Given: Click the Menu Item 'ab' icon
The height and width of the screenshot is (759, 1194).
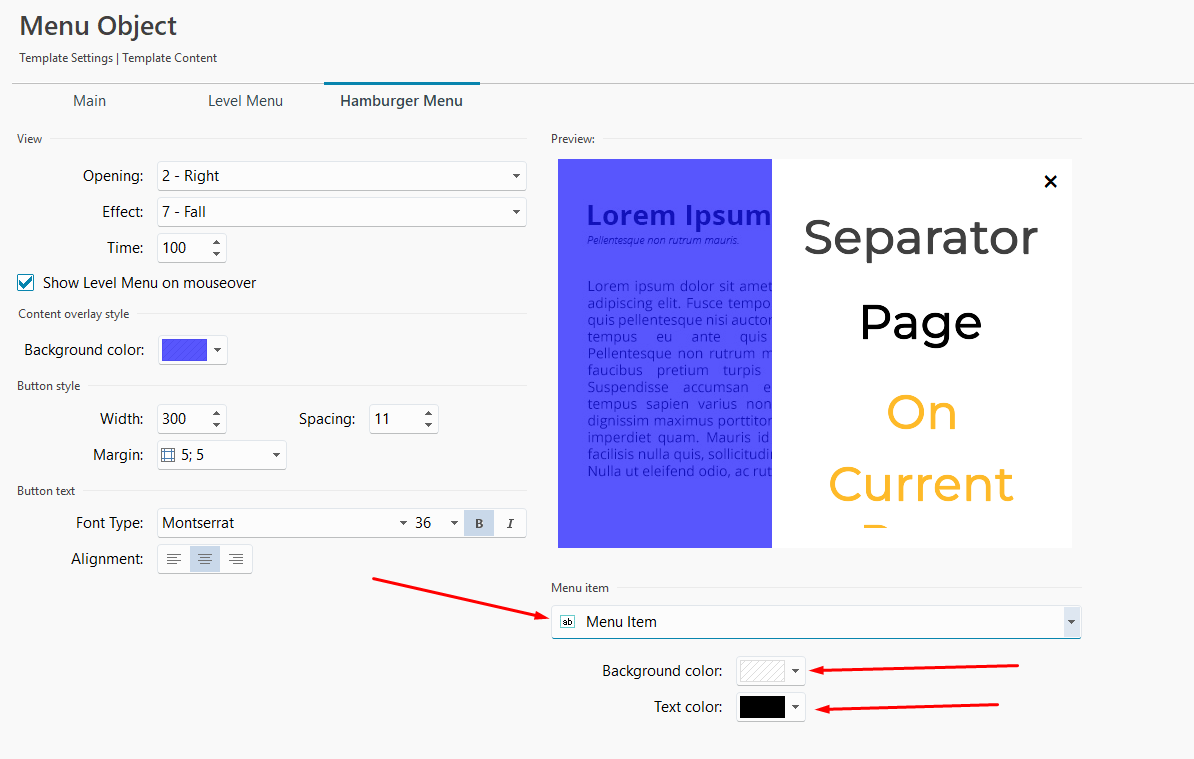Looking at the screenshot, I should [568, 622].
